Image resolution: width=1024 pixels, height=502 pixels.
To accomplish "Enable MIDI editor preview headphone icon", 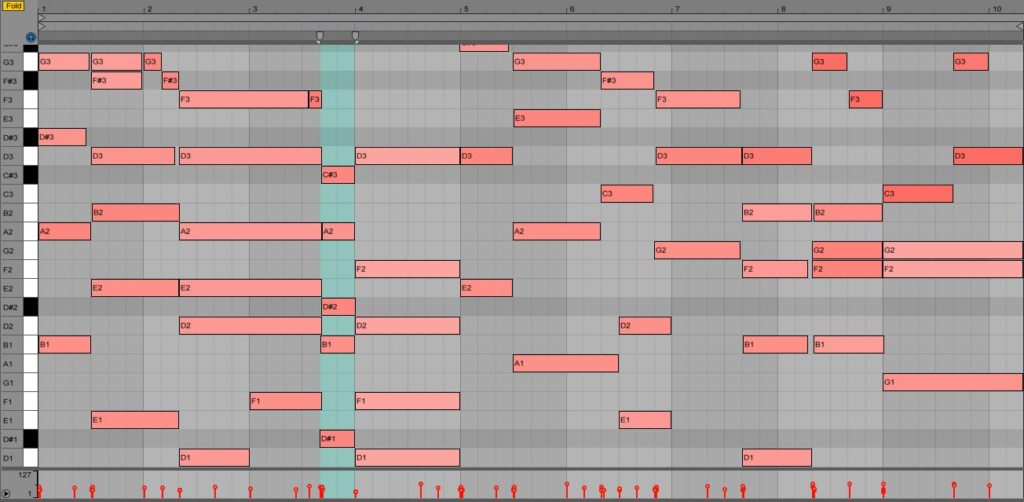I will pos(30,37).
